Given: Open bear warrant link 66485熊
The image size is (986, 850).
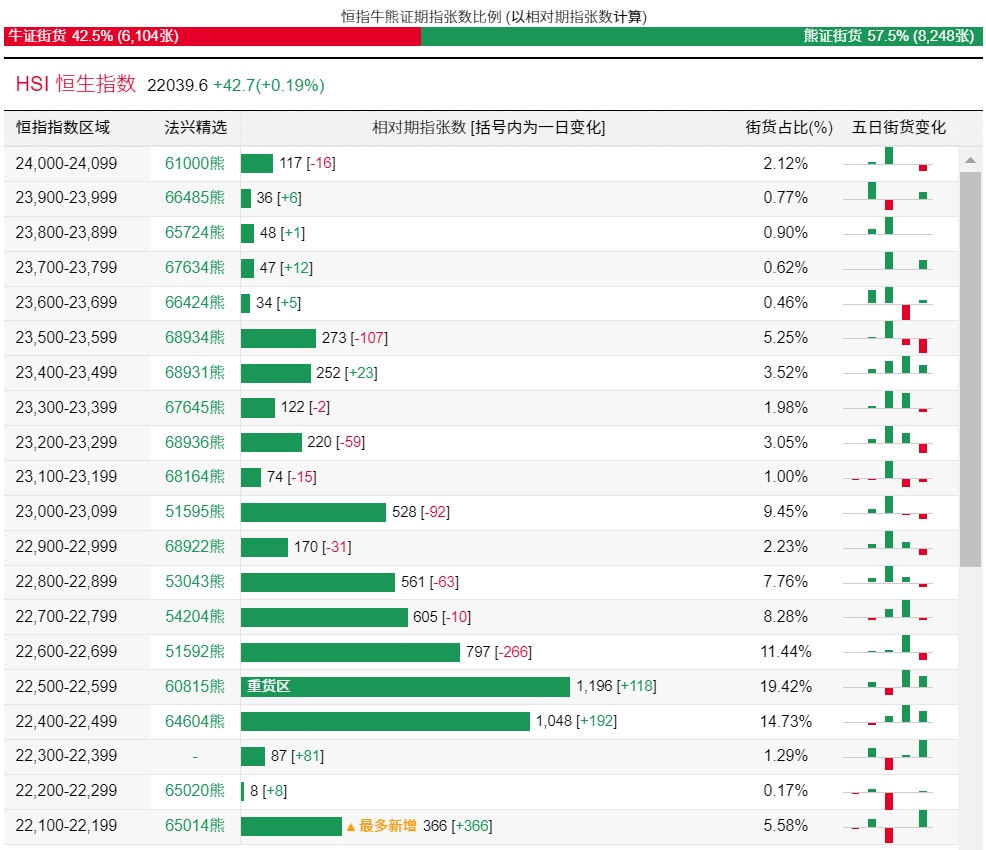Looking at the screenshot, I should [195, 198].
